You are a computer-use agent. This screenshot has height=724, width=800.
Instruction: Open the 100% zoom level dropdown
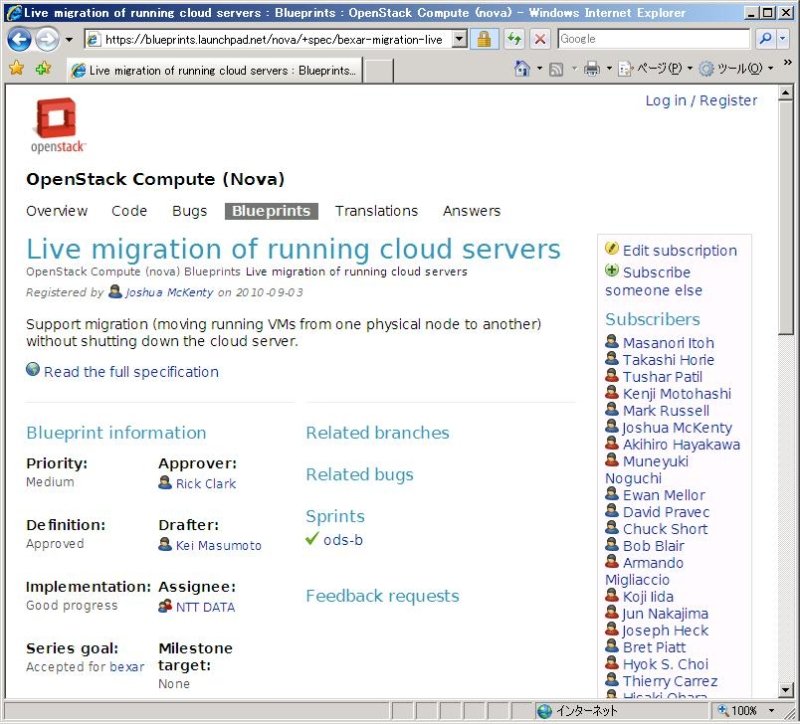tap(772, 710)
